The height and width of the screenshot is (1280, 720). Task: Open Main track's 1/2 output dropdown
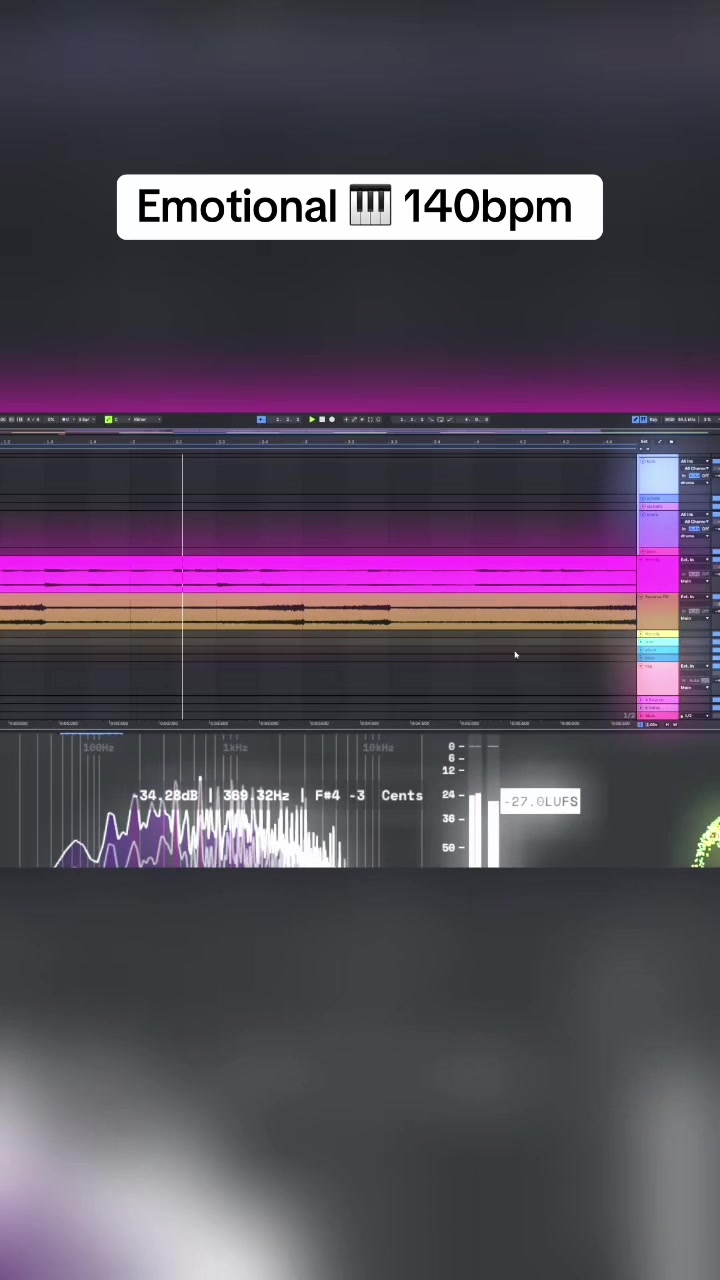pos(696,716)
